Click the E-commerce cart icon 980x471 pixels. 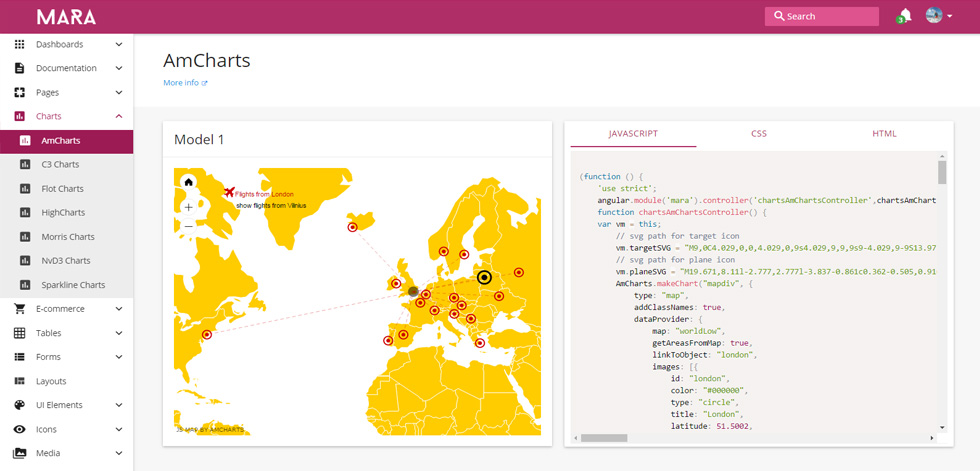click(19, 309)
